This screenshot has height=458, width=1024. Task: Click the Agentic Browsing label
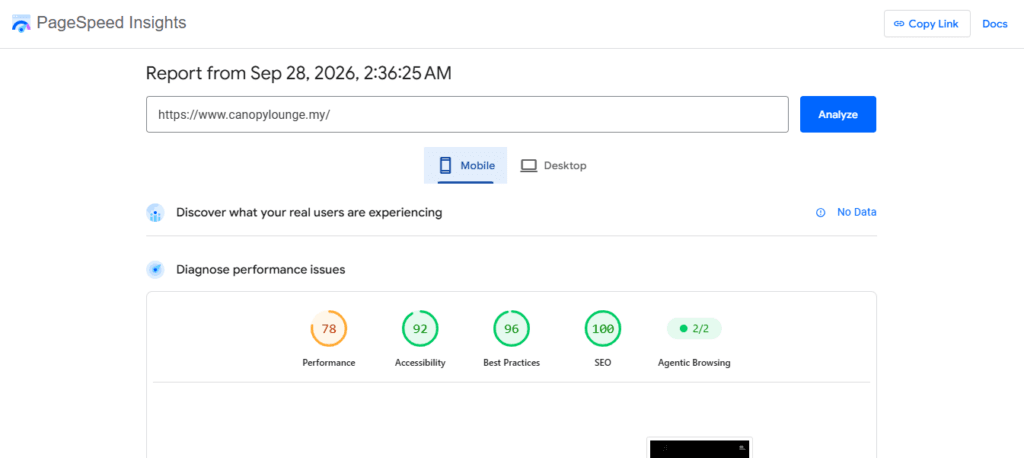pyautogui.click(x=694, y=363)
